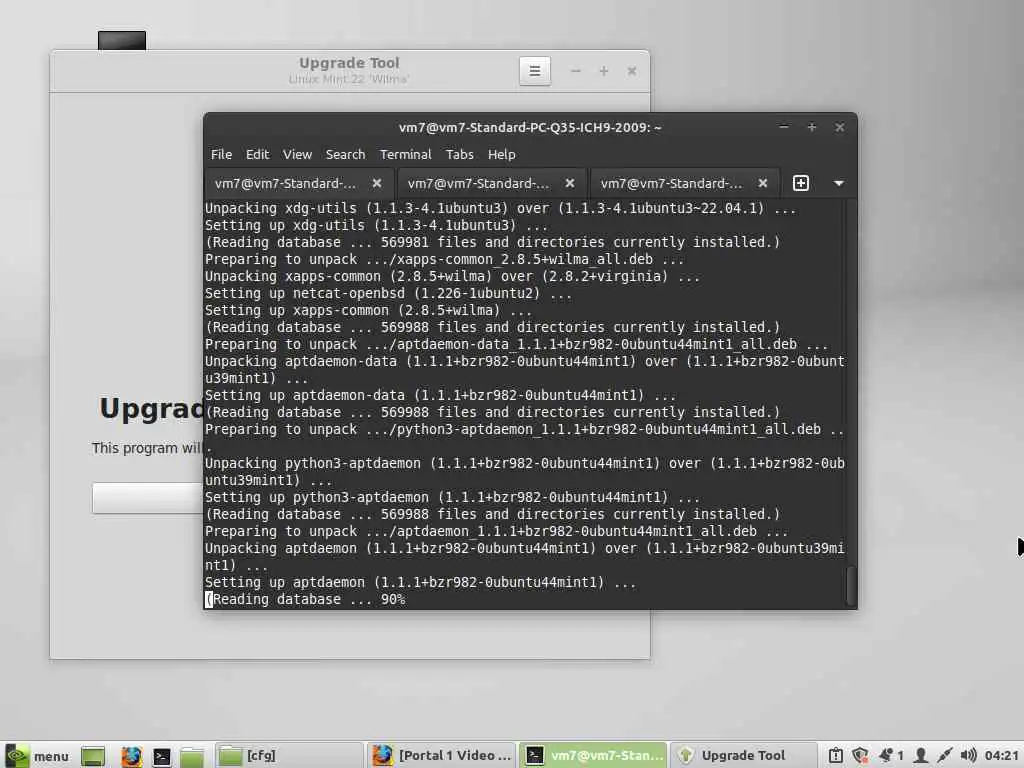Click 'Setting up python3-aptdaemon' terminal line

(x=453, y=498)
